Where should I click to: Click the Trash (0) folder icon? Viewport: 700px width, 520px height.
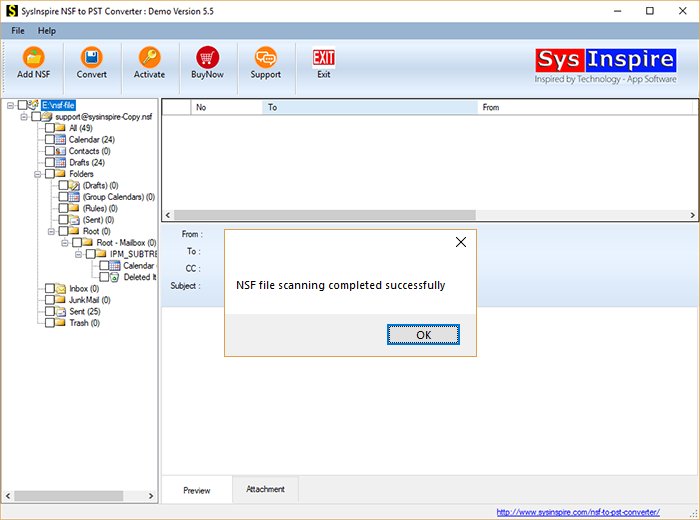pyautogui.click(x=60, y=323)
